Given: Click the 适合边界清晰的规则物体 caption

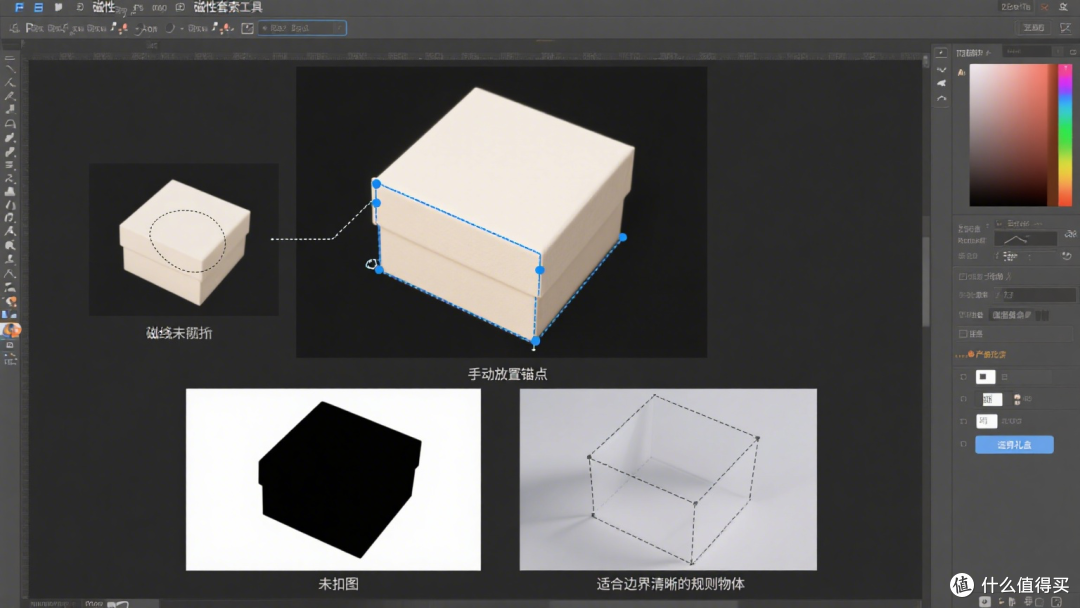Looking at the screenshot, I should click(x=670, y=584).
